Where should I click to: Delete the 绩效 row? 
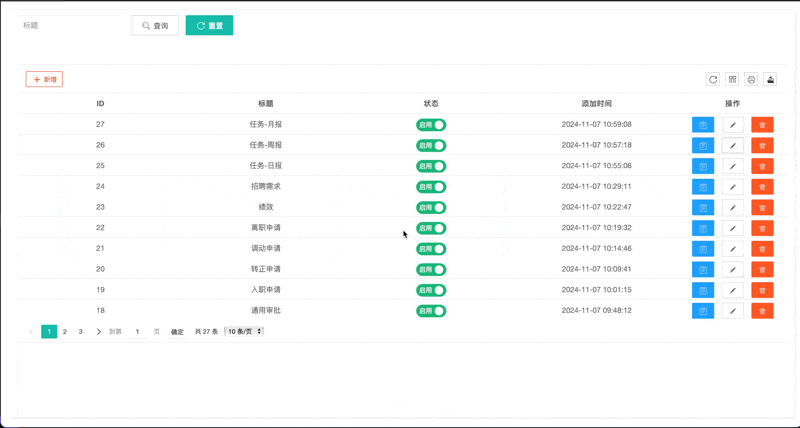coord(762,208)
